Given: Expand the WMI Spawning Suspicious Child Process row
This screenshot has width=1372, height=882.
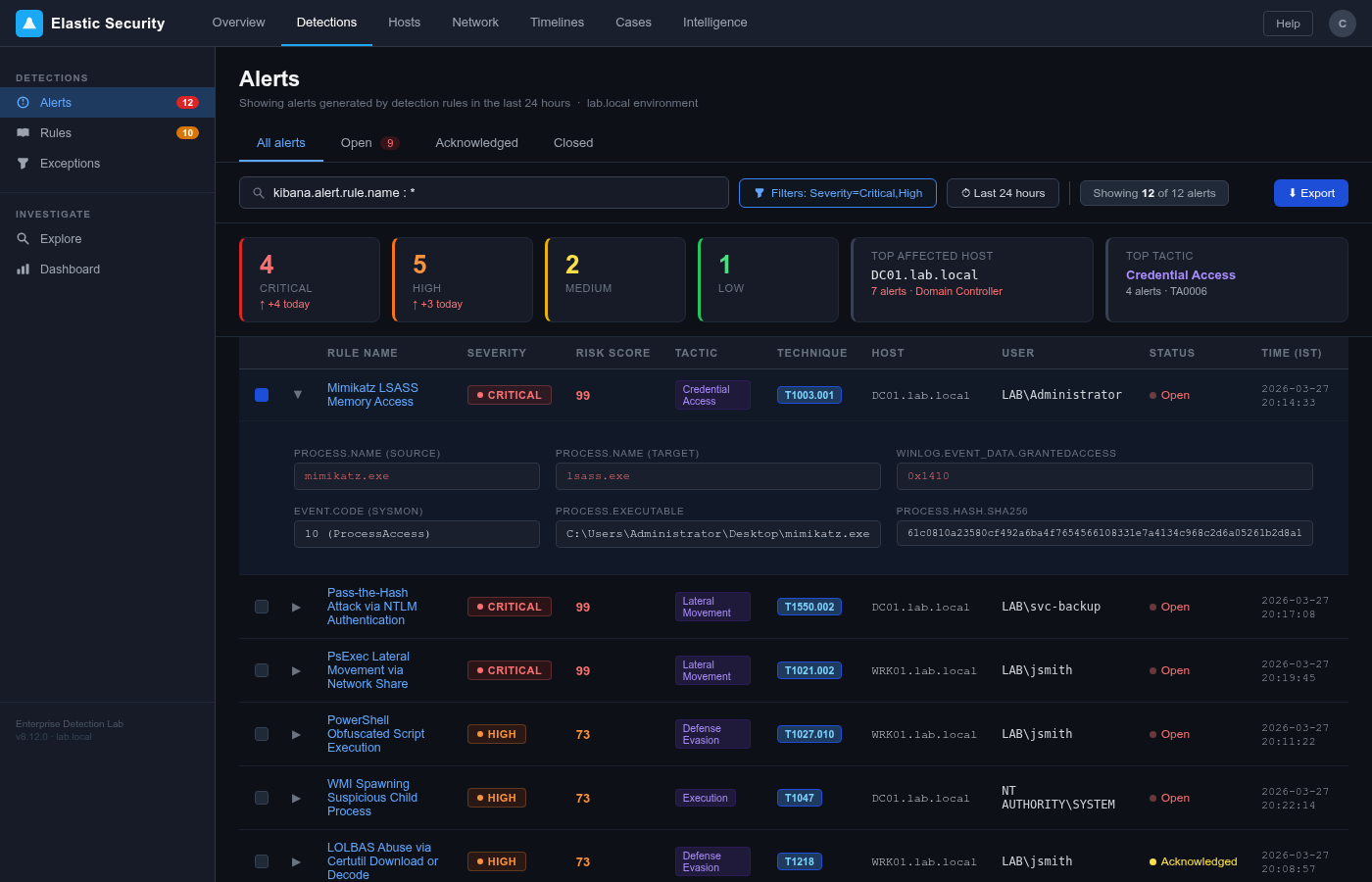Looking at the screenshot, I should (296, 797).
